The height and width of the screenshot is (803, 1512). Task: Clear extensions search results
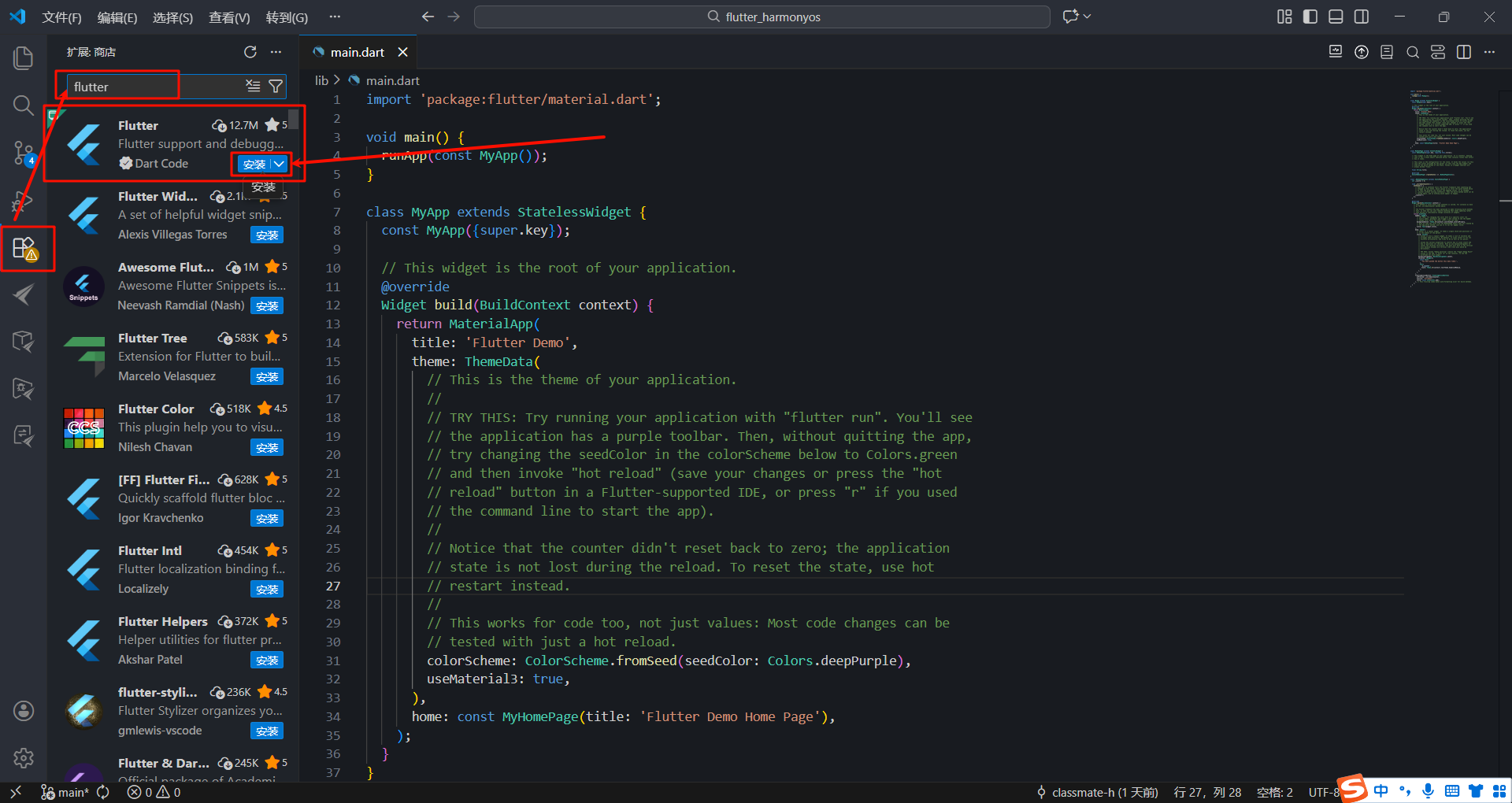click(x=253, y=86)
